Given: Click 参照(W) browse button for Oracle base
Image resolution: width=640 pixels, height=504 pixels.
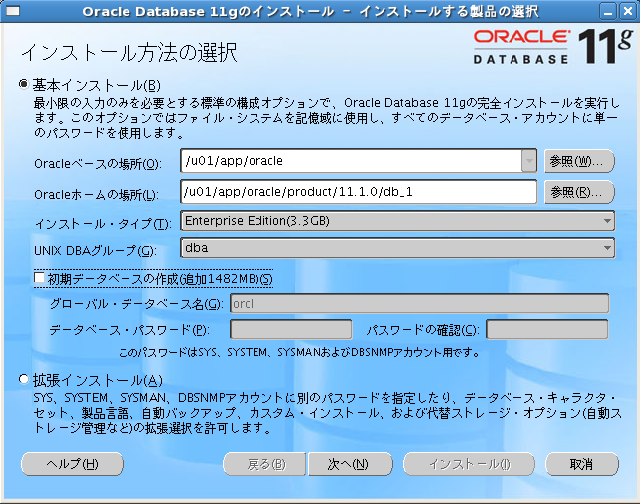Looking at the screenshot, I should click(x=579, y=161).
